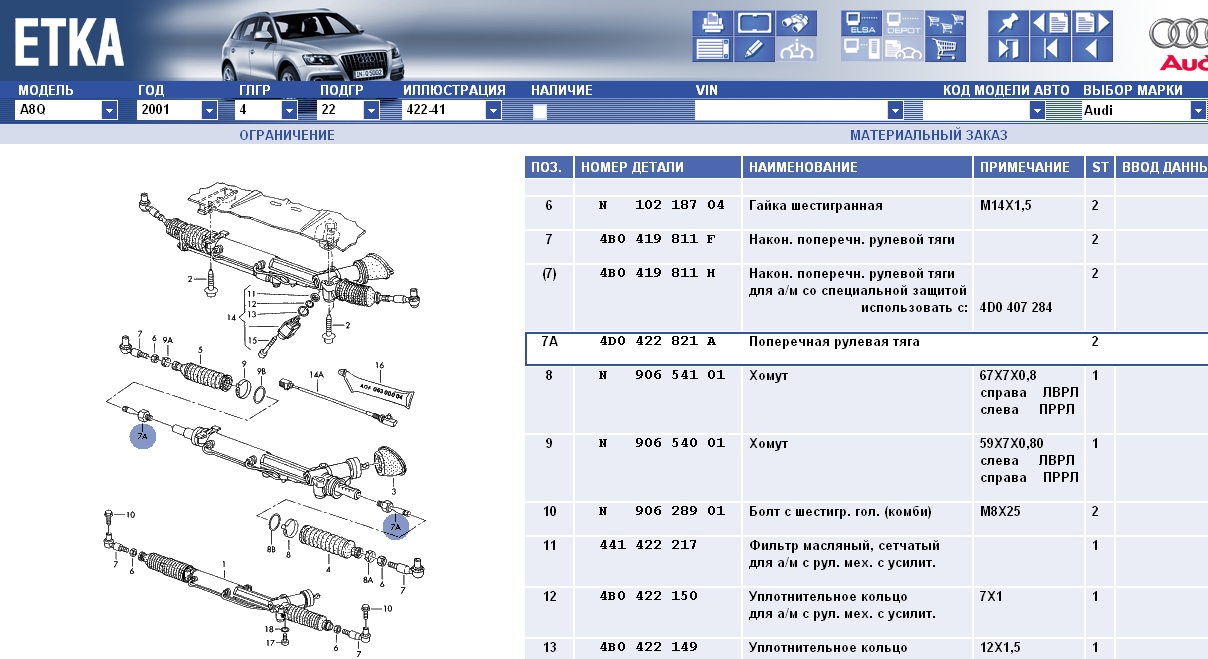
Task: Click the highlighted 7A callout near the left tie rod
Action: pyautogui.click(x=142, y=437)
